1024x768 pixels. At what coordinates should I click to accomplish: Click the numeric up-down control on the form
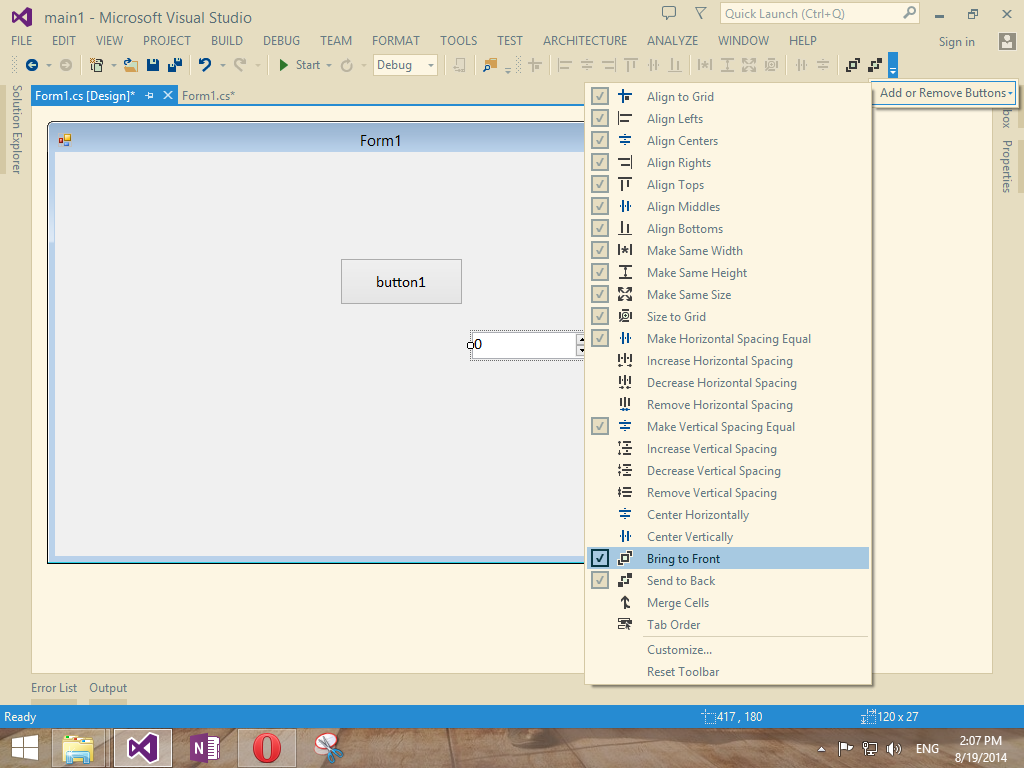click(x=528, y=345)
